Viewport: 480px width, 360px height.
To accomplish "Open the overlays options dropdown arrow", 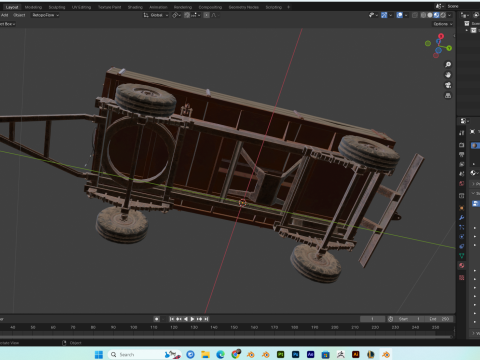I will pos(406,15).
